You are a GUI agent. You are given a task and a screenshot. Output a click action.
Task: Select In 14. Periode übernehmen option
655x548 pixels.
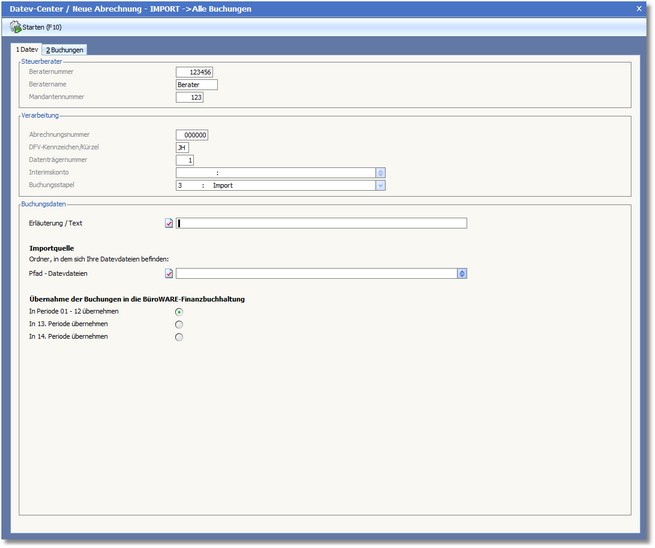(x=179, y=337)
